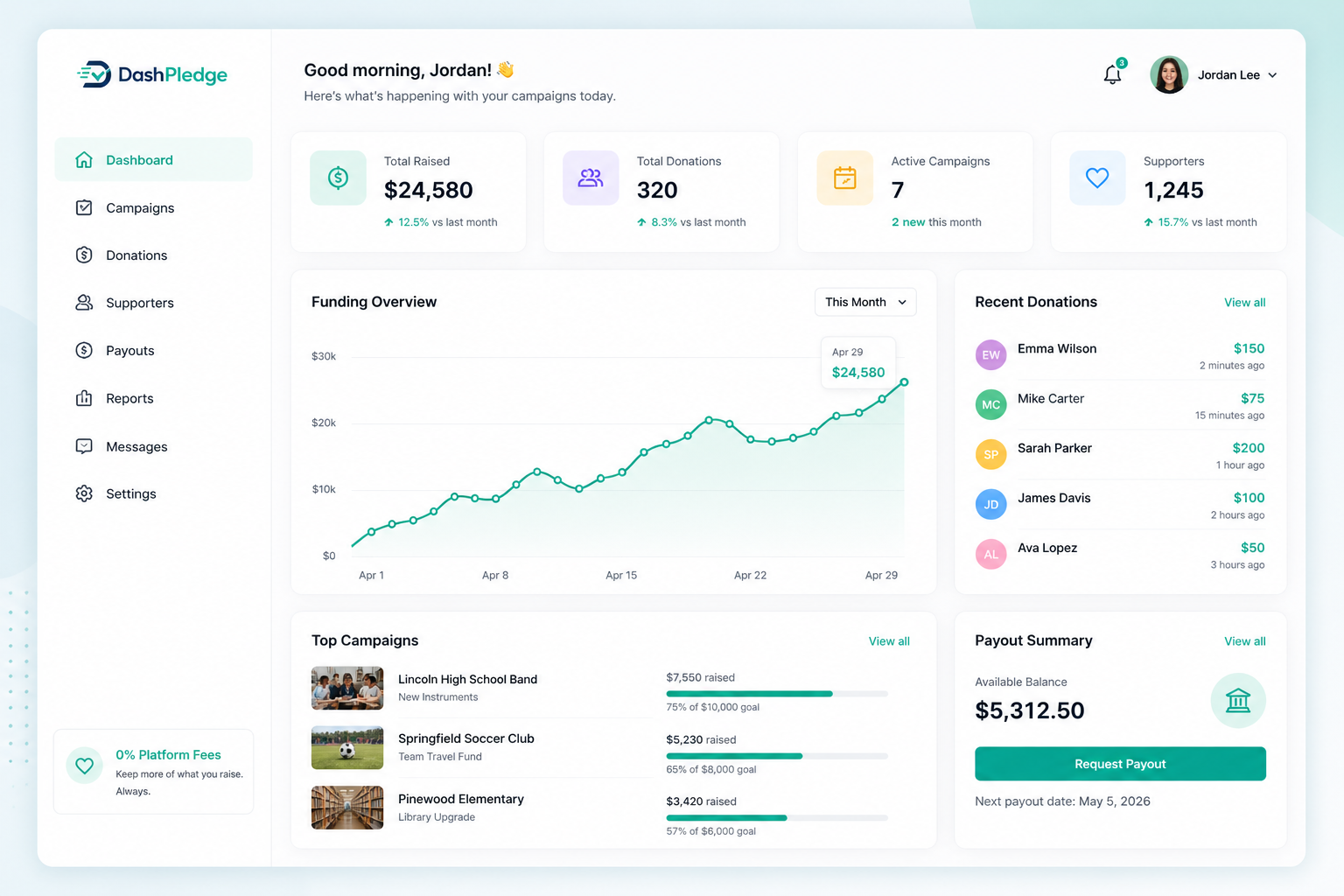Viewport: 1344px width, 896px height.
Task: Click the Pinewood Elementary title
Action: (x=461, y=799)
